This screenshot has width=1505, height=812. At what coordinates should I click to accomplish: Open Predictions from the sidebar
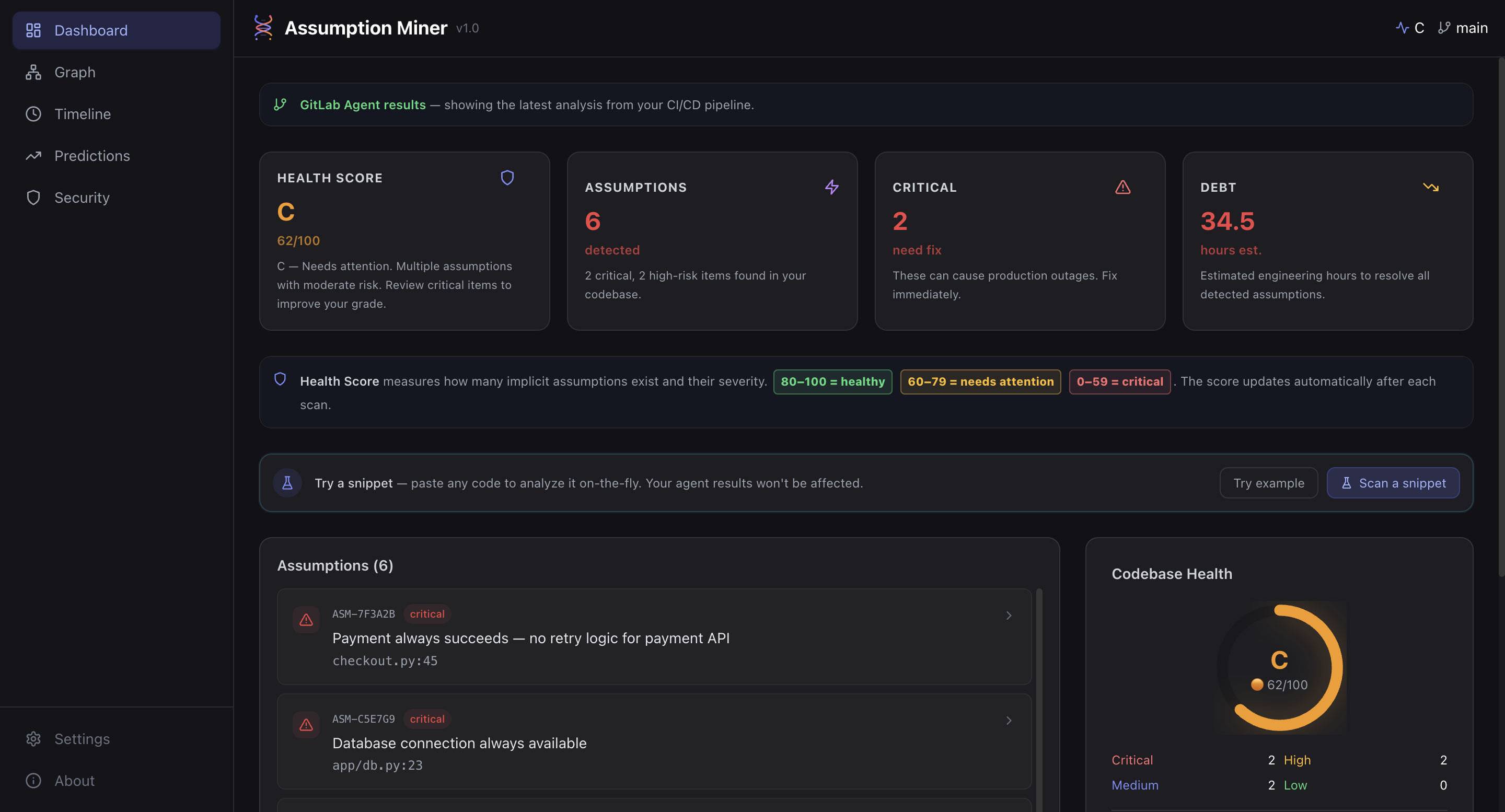pyautogui.click(x=92, y=155)
